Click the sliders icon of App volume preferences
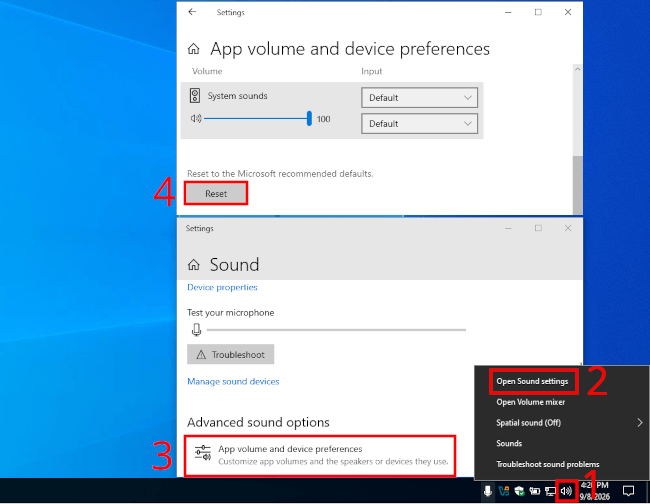The height and width of the screenshot is (504, 650). pos(203,453)
